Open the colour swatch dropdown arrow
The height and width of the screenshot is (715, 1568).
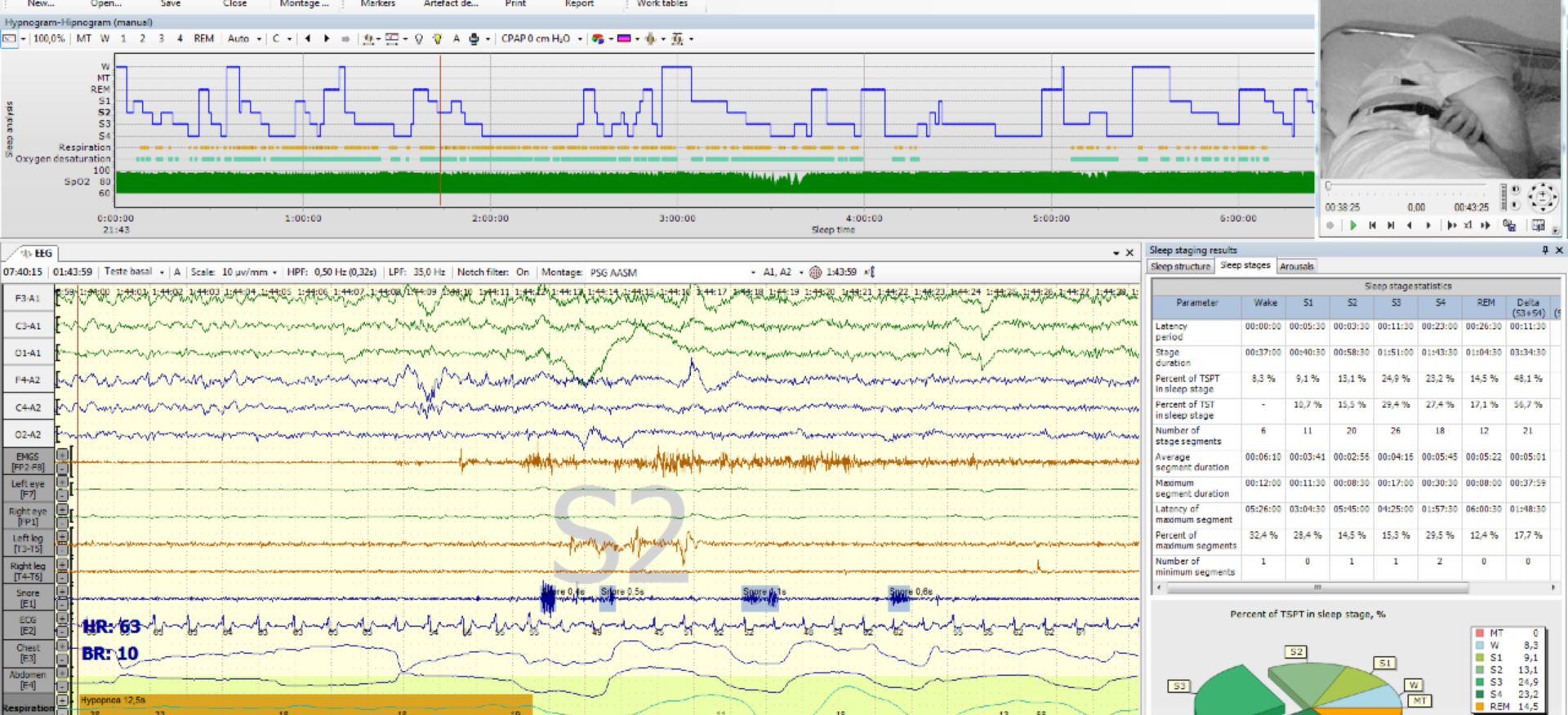638,38
